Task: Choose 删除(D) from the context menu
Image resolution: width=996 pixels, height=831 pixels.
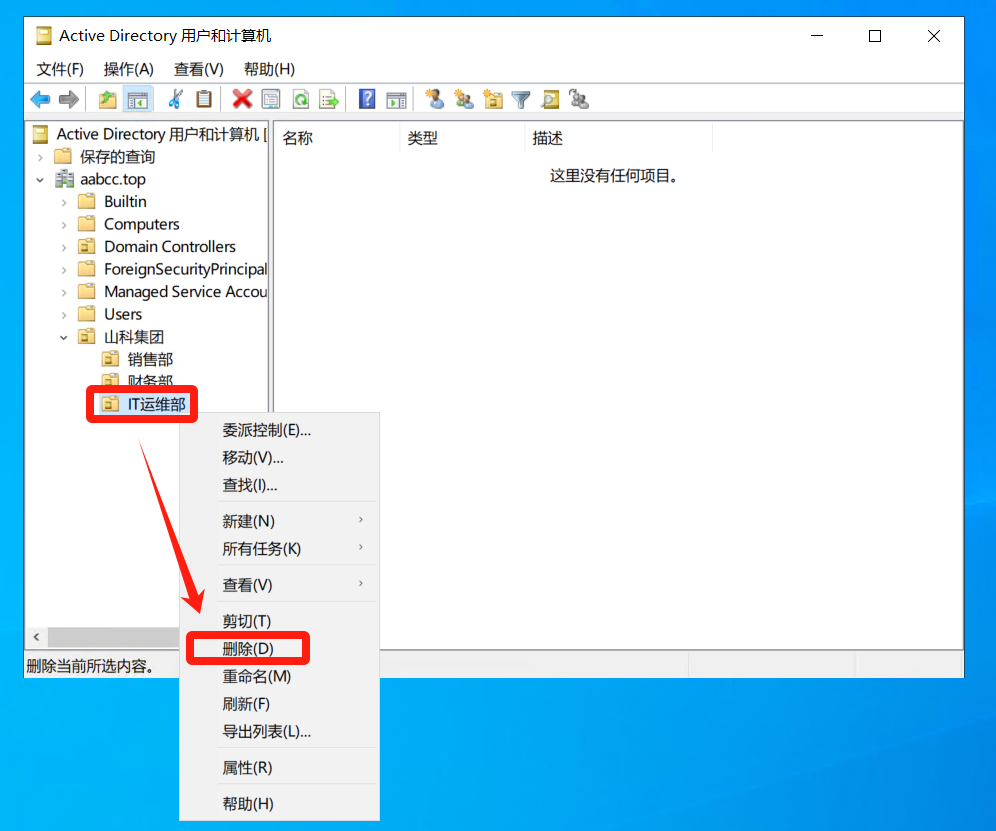Action: coord(248,648)
